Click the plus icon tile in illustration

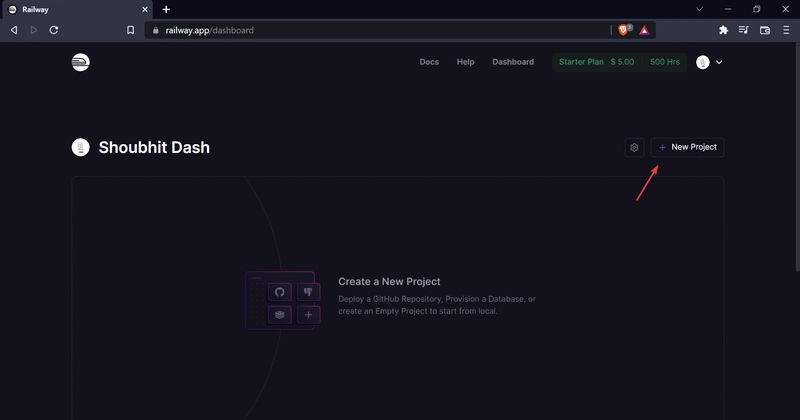pos(308,315)
